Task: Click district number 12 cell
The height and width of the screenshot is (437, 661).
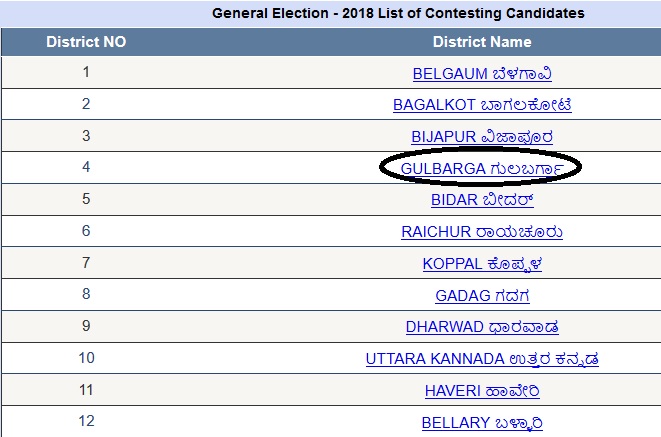Action: pyautogui.click(x=86, y=421)
